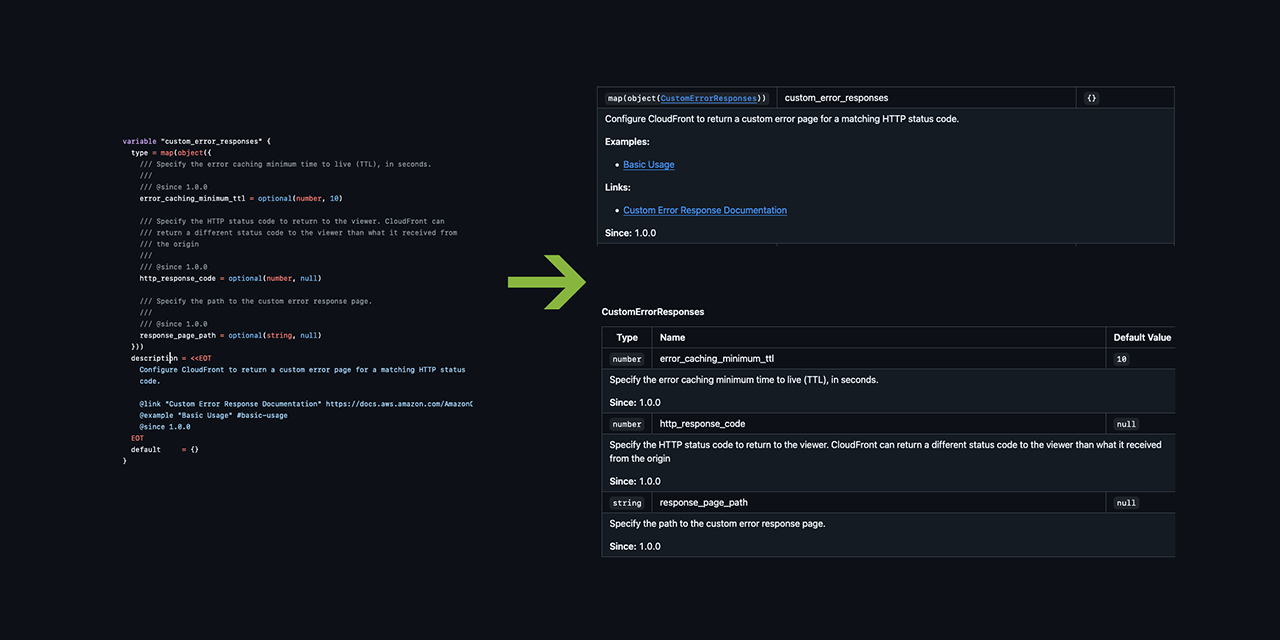Click the description heredoc code line

(x=171, y=358)
